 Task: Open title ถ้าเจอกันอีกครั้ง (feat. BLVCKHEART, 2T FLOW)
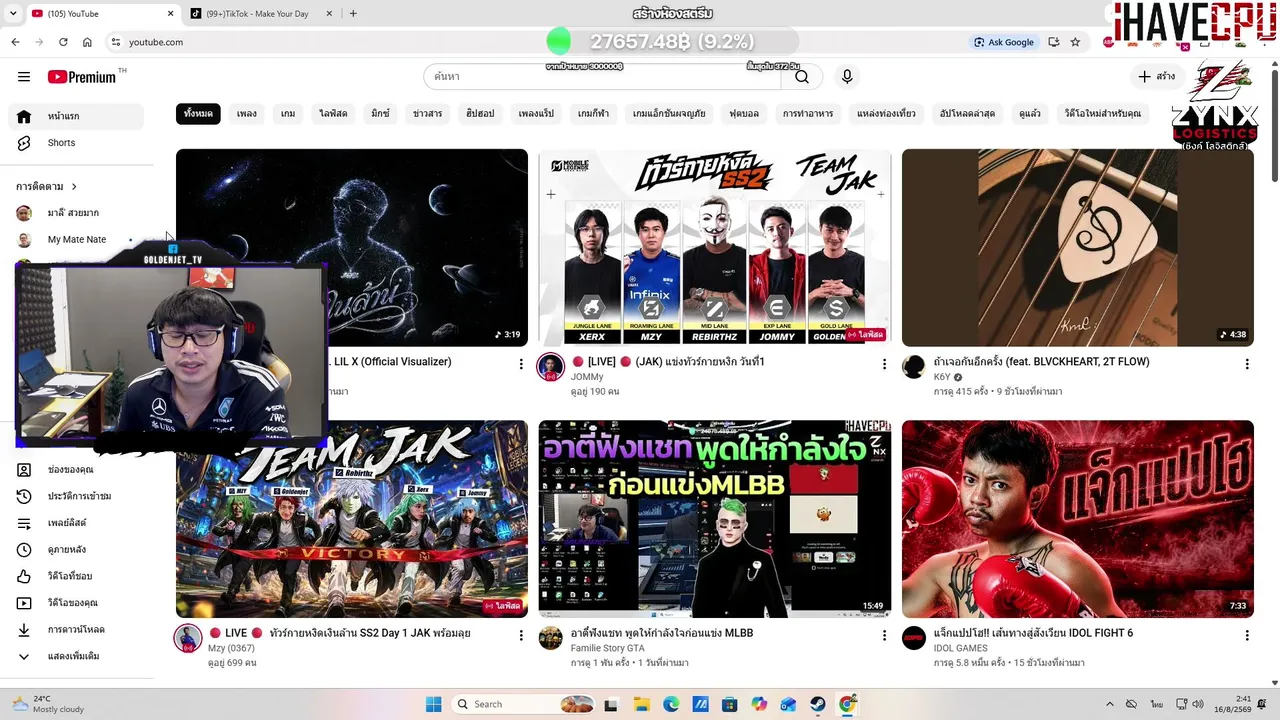pos(1041,362)
